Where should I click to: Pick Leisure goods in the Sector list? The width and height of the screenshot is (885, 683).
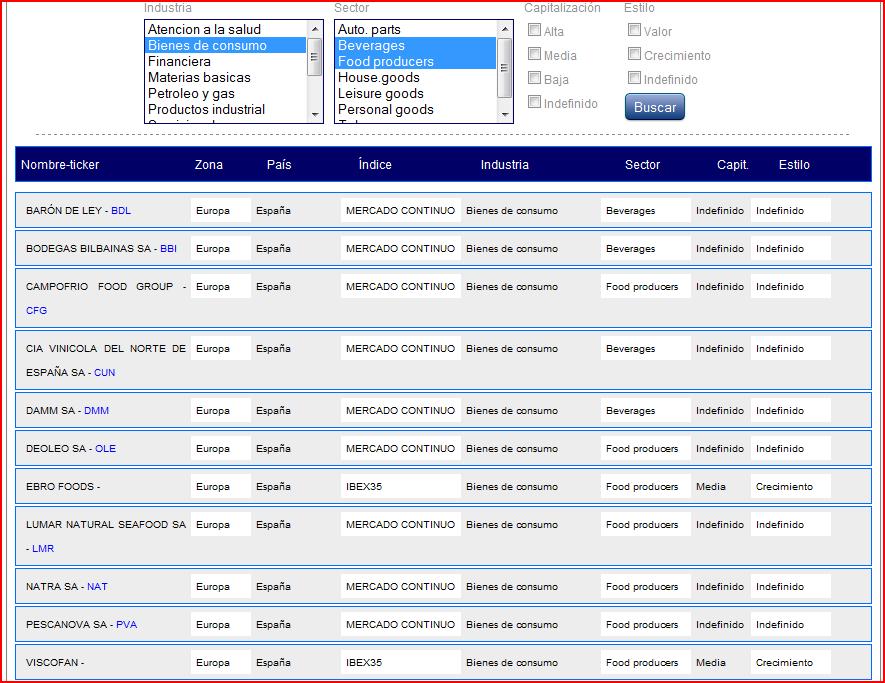[379, 94]
